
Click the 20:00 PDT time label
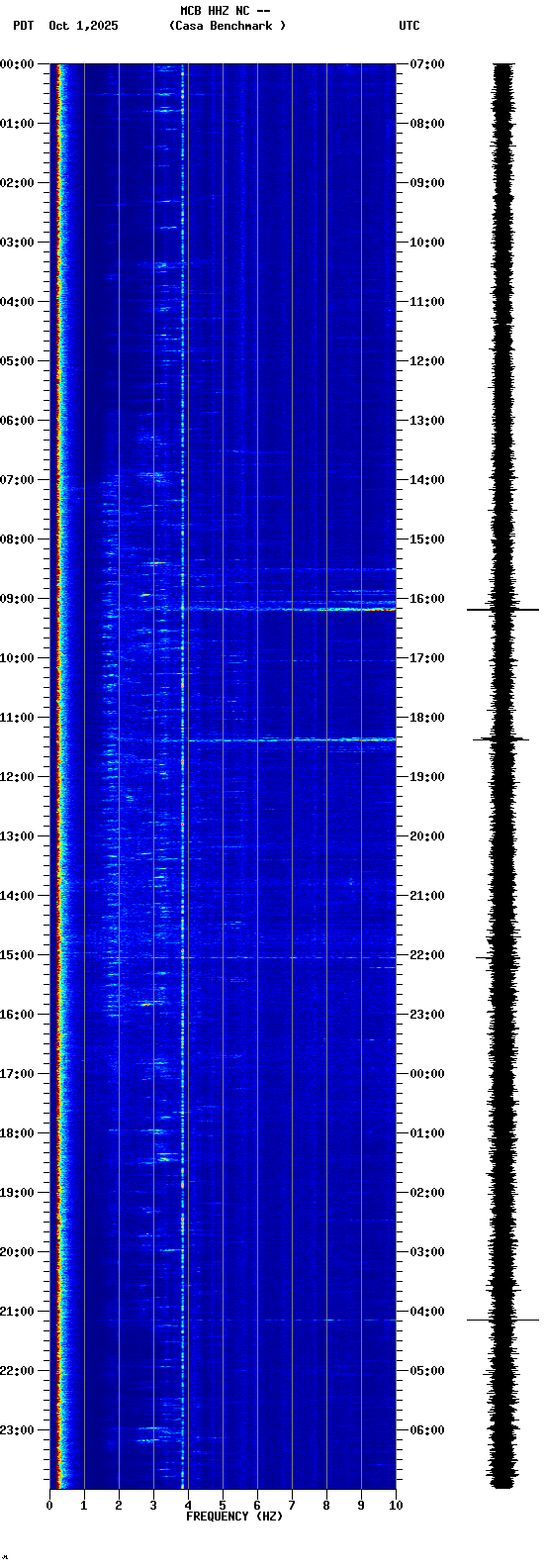tap(17, 1252)
